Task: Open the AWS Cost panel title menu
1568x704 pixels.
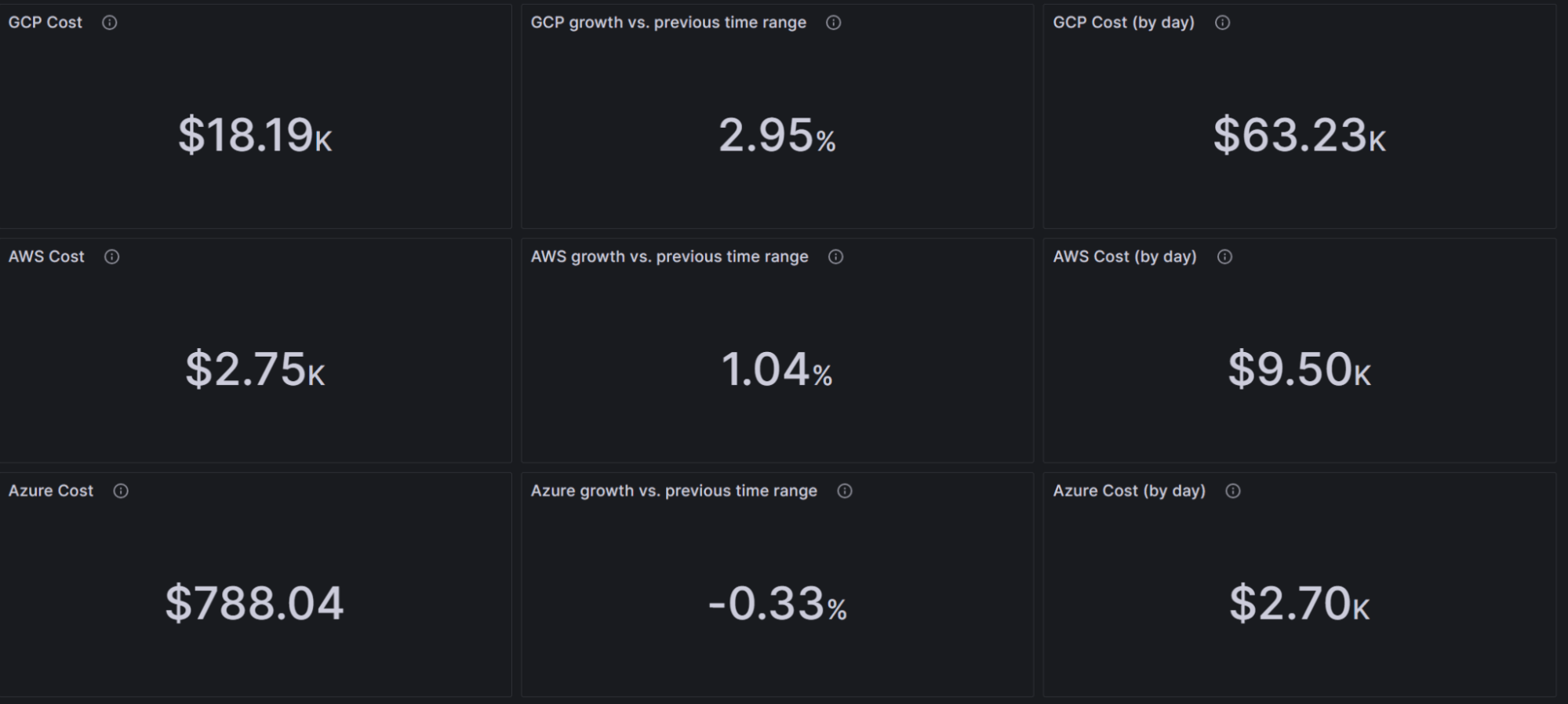Action: coord(45,256)
